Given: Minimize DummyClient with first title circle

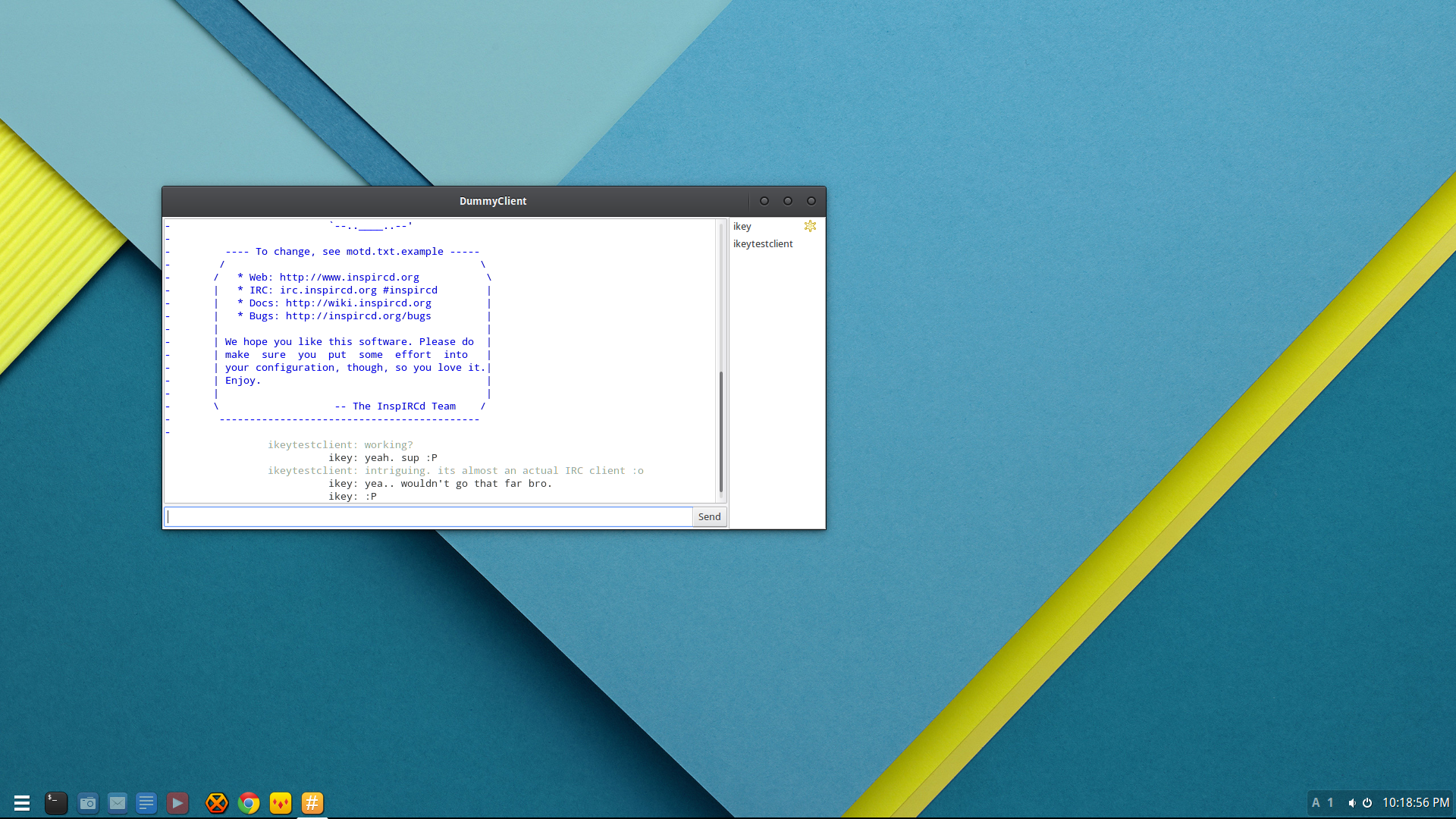Looking at the screenshot, I should [x=764, y=201].
